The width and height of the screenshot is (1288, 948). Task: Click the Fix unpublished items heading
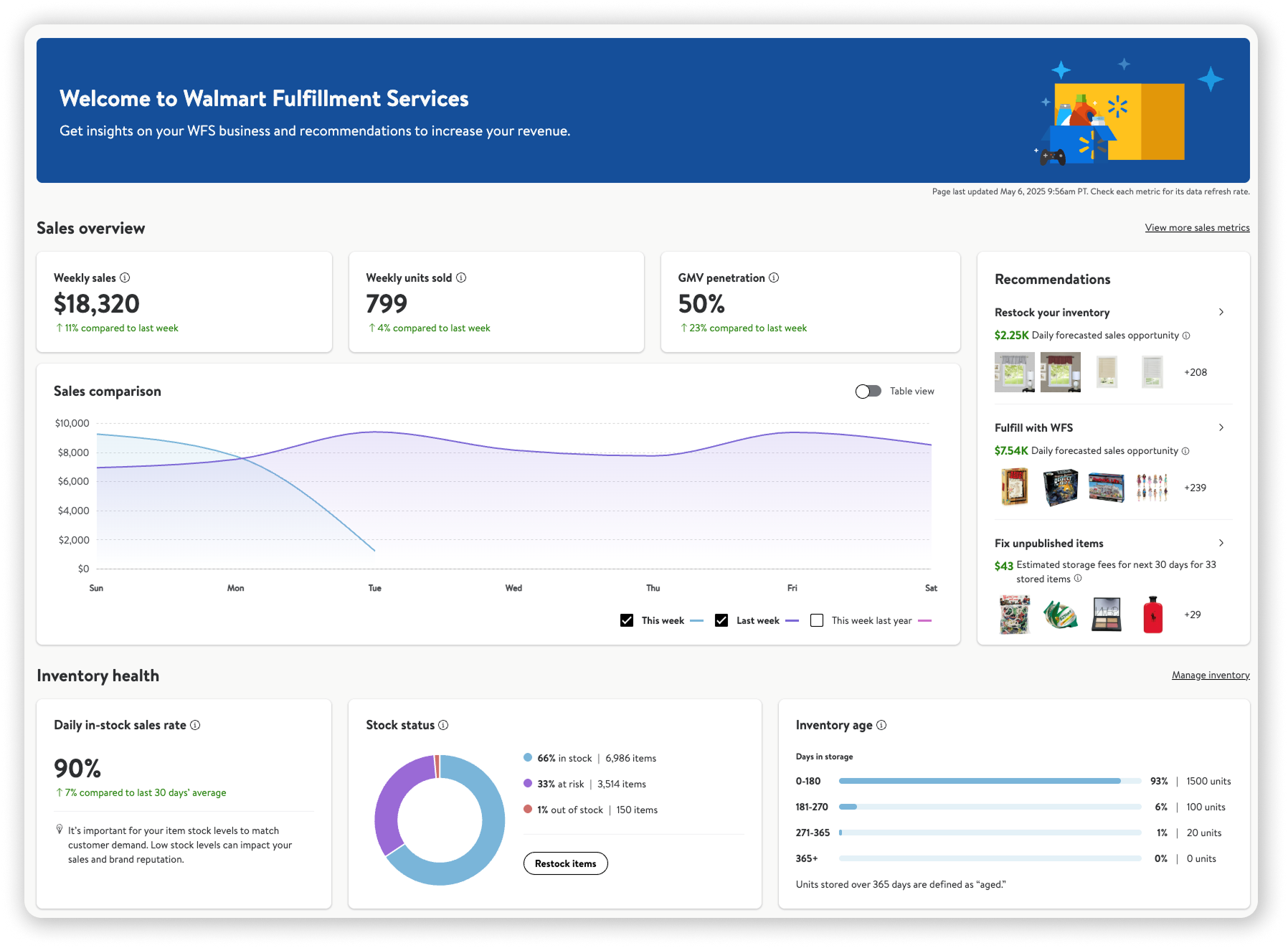1048,544
